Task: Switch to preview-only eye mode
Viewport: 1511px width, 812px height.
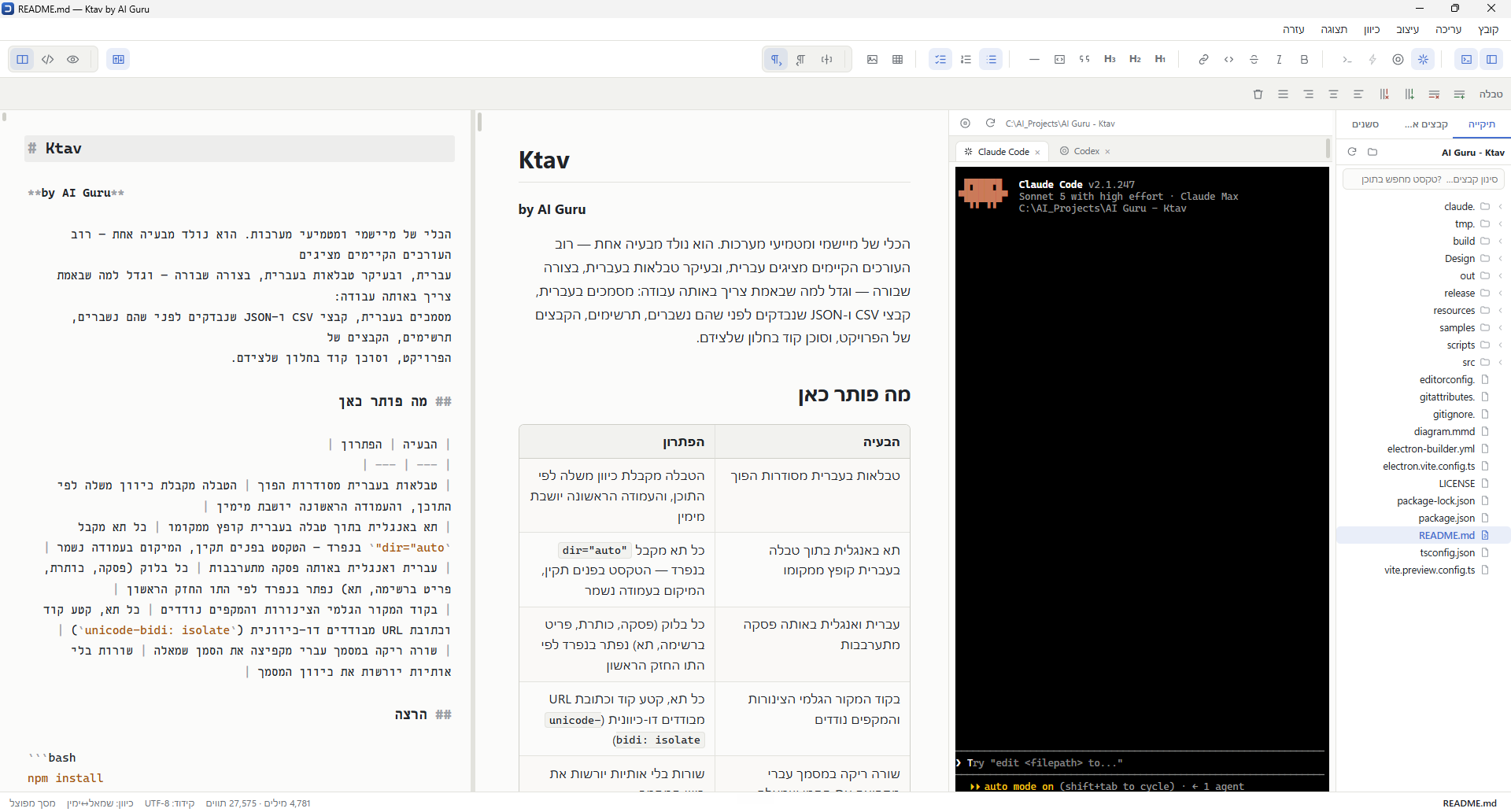Action: (73, 59)
